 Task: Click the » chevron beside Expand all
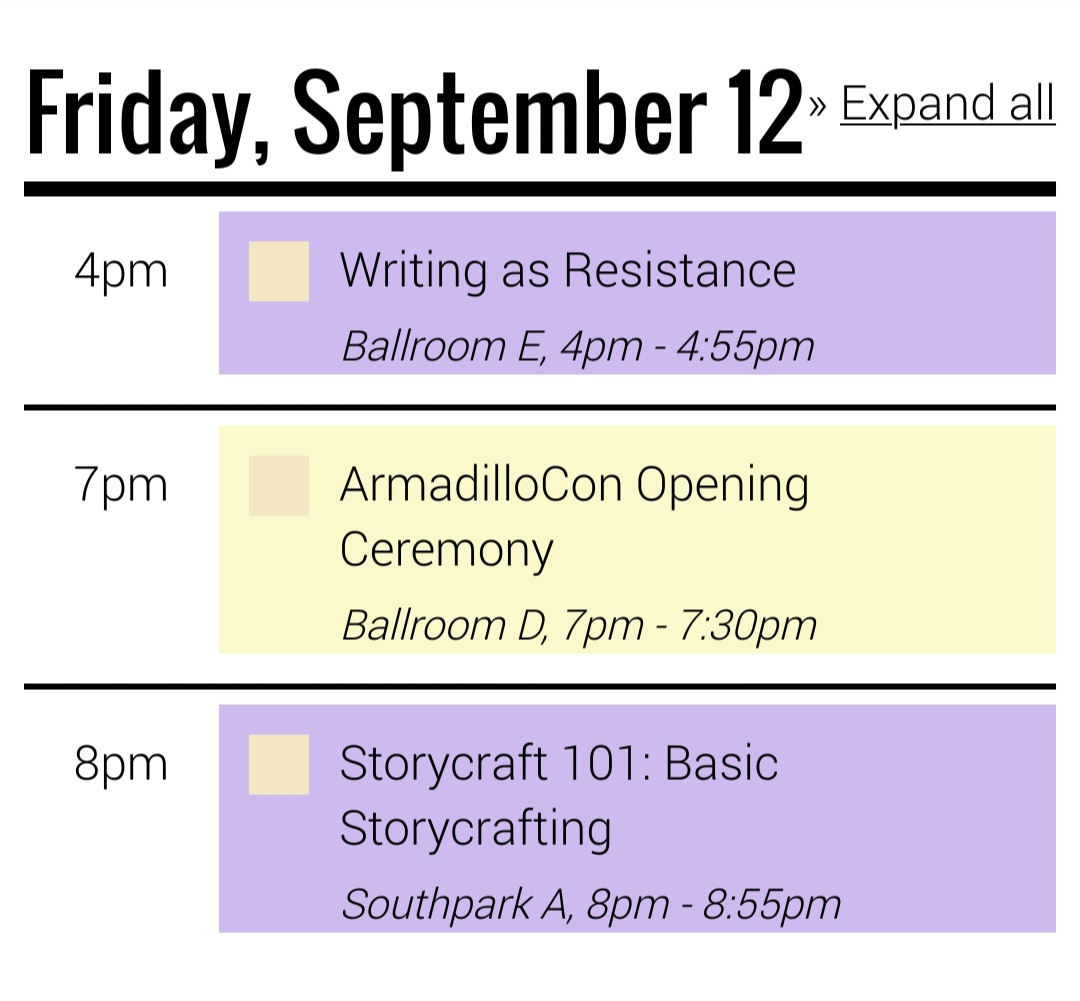point(818,105)
